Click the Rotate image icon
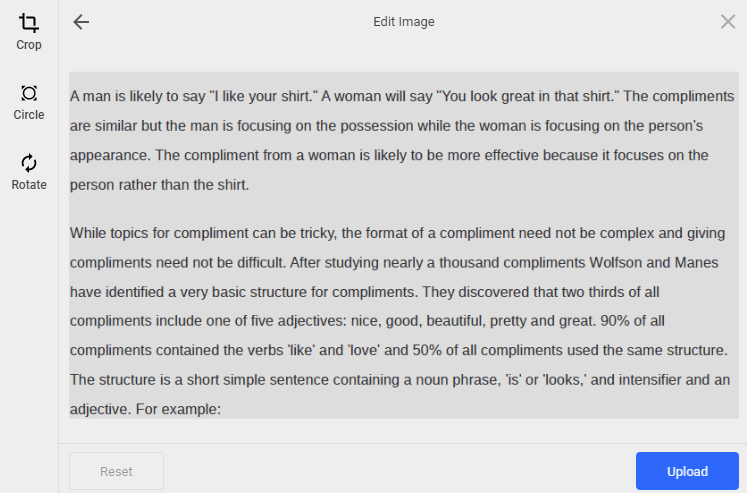This screenshot has width=747, height=493. pyautogui.click(x=29, y=163)
